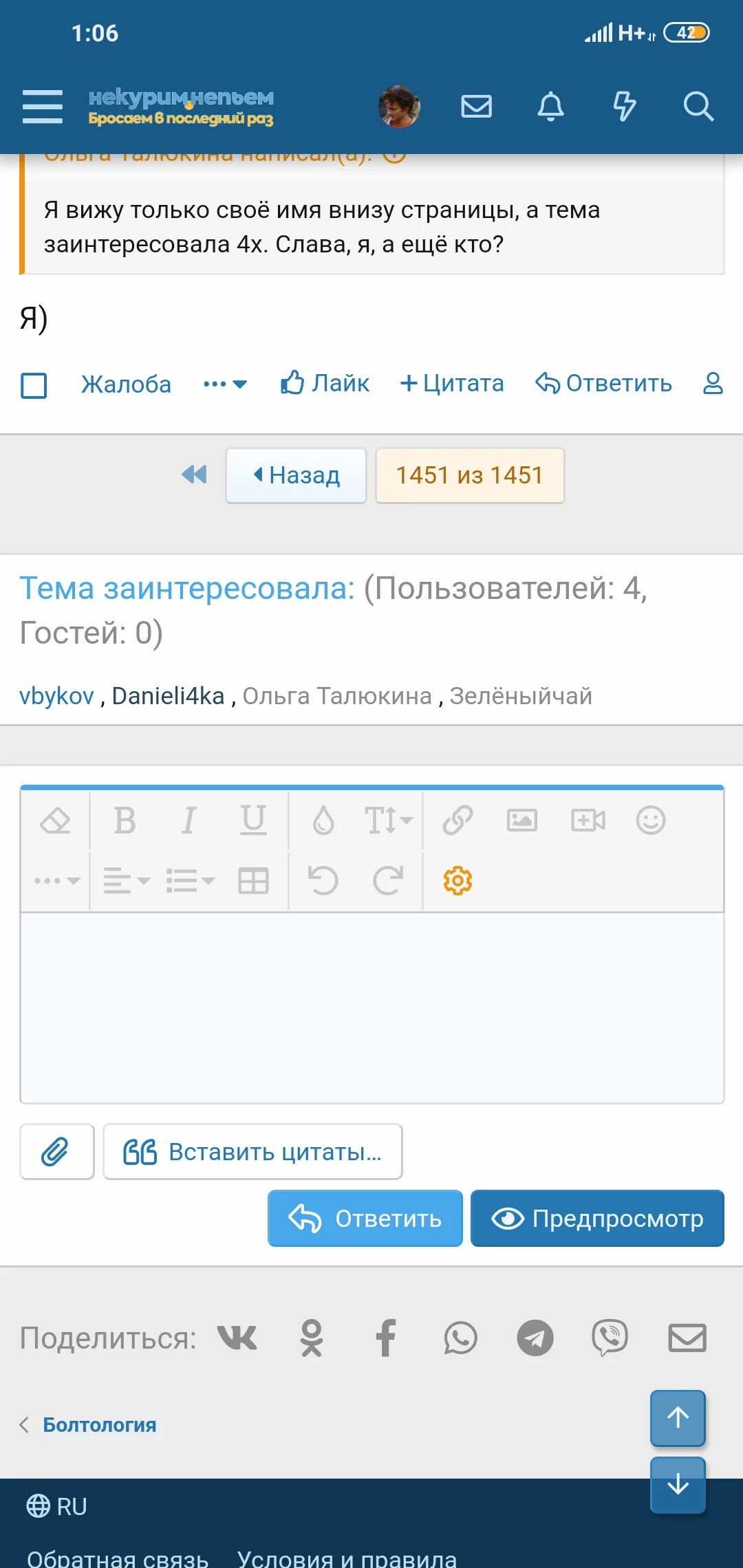
Task: Report the post via Жалоба
Action: tap(126, 384)
